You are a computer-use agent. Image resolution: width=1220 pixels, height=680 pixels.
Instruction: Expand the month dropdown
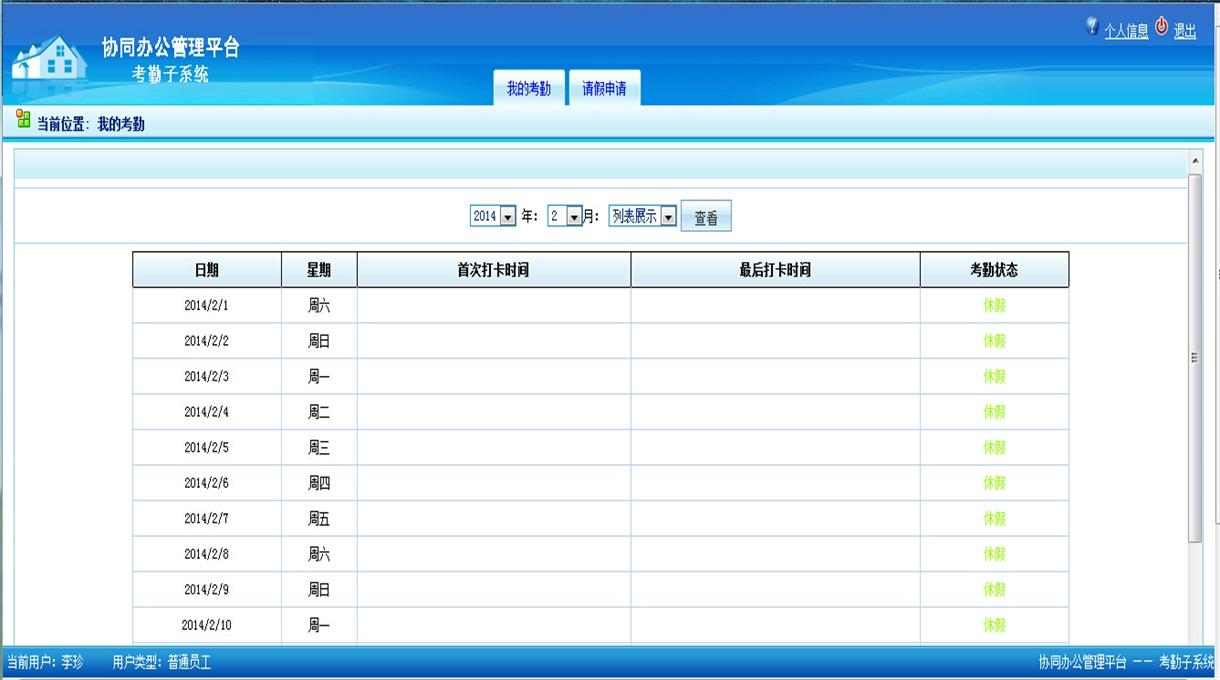[574, 216]
